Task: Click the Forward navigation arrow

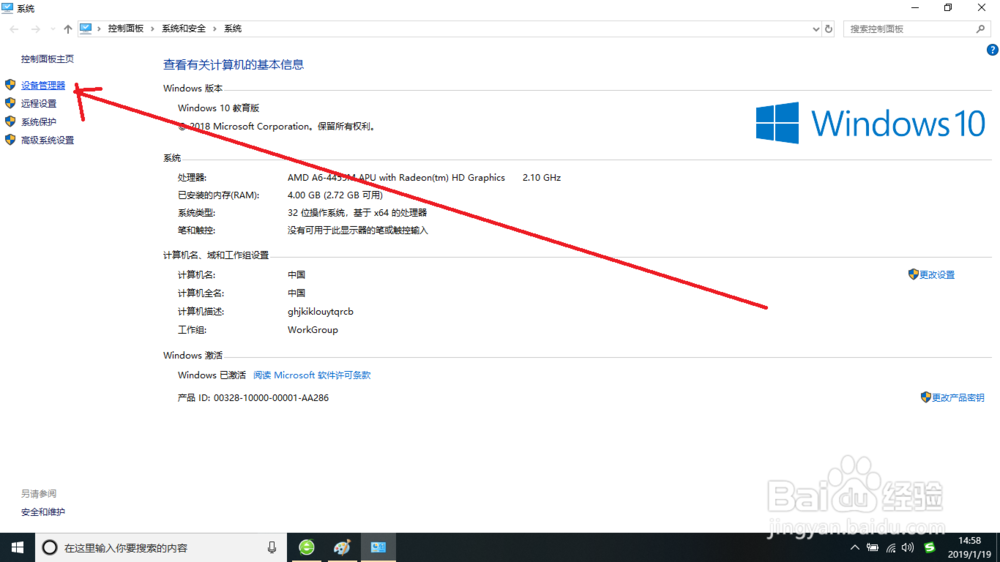Action: [x=35, y=29]
